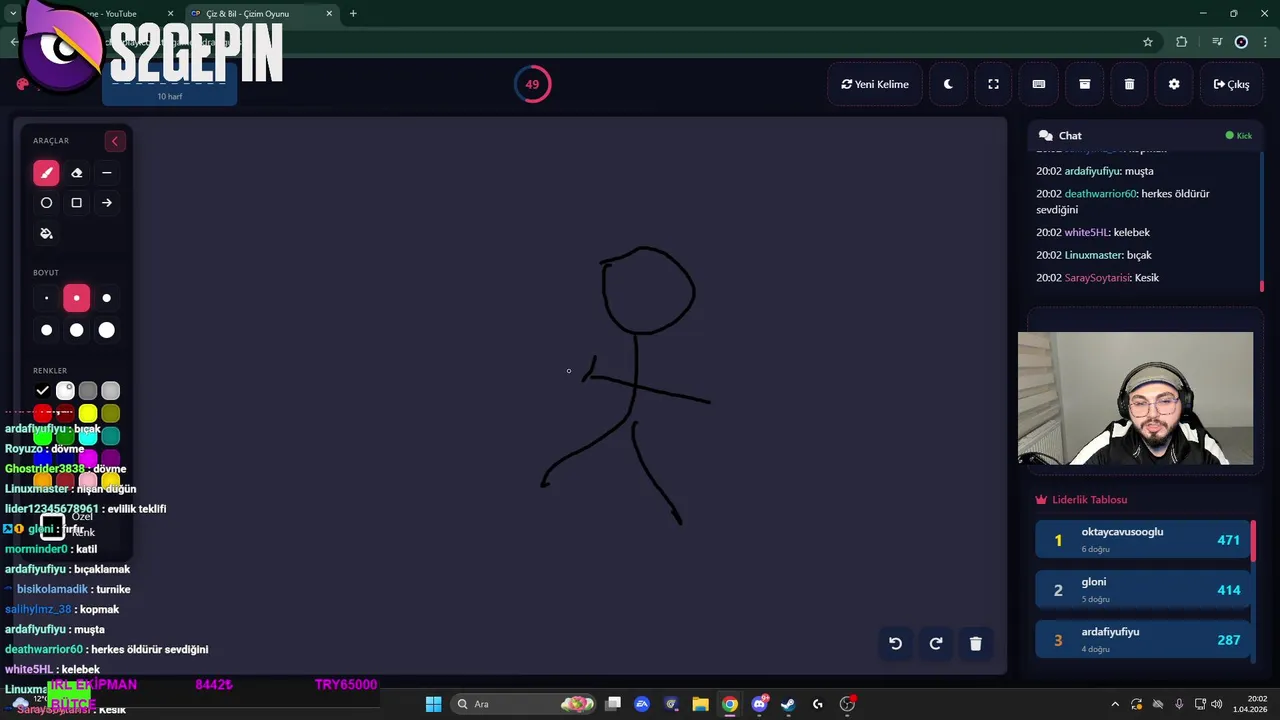
Task: Pick the teal color swatch
Action: point(111,437)
